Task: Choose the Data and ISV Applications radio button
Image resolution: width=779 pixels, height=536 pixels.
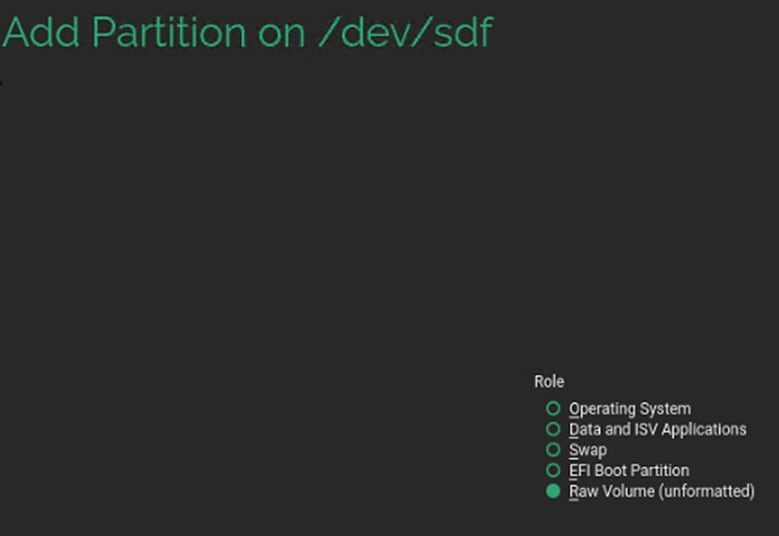Action: (x=553, y=429)
